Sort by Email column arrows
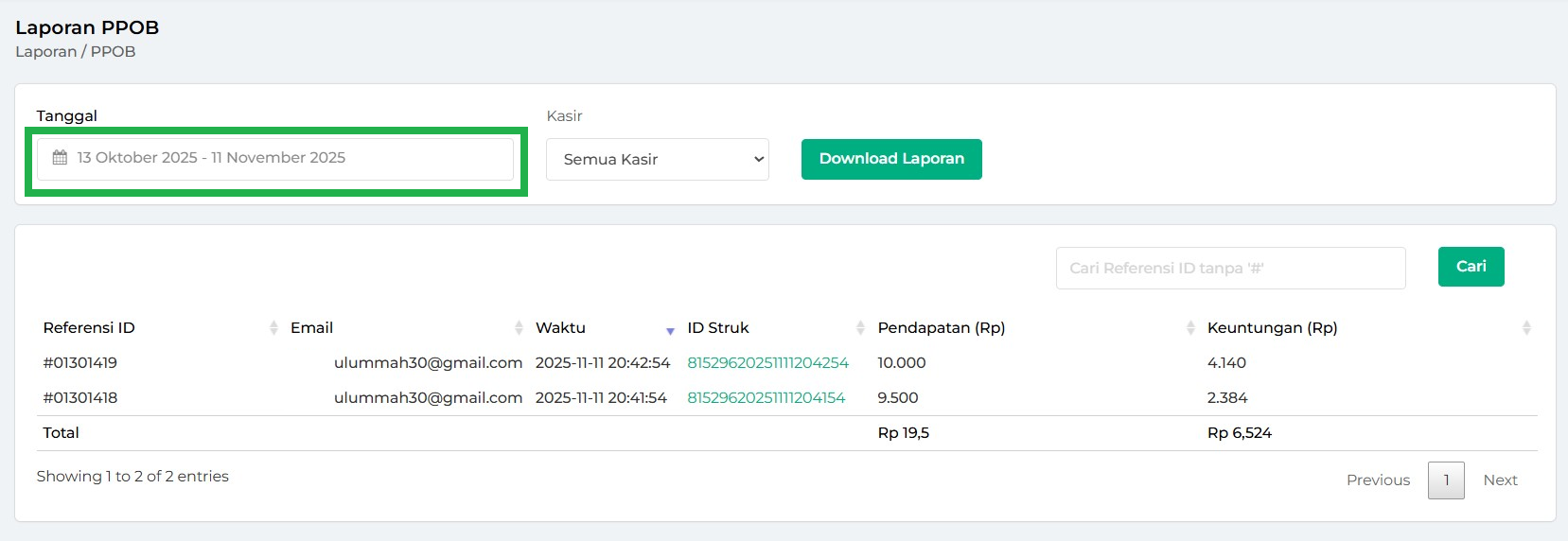 (x=519, y=328)
